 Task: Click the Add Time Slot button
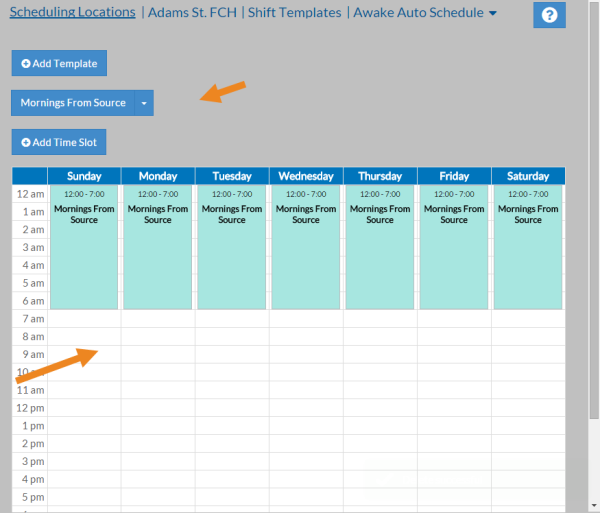coord(59,142)
